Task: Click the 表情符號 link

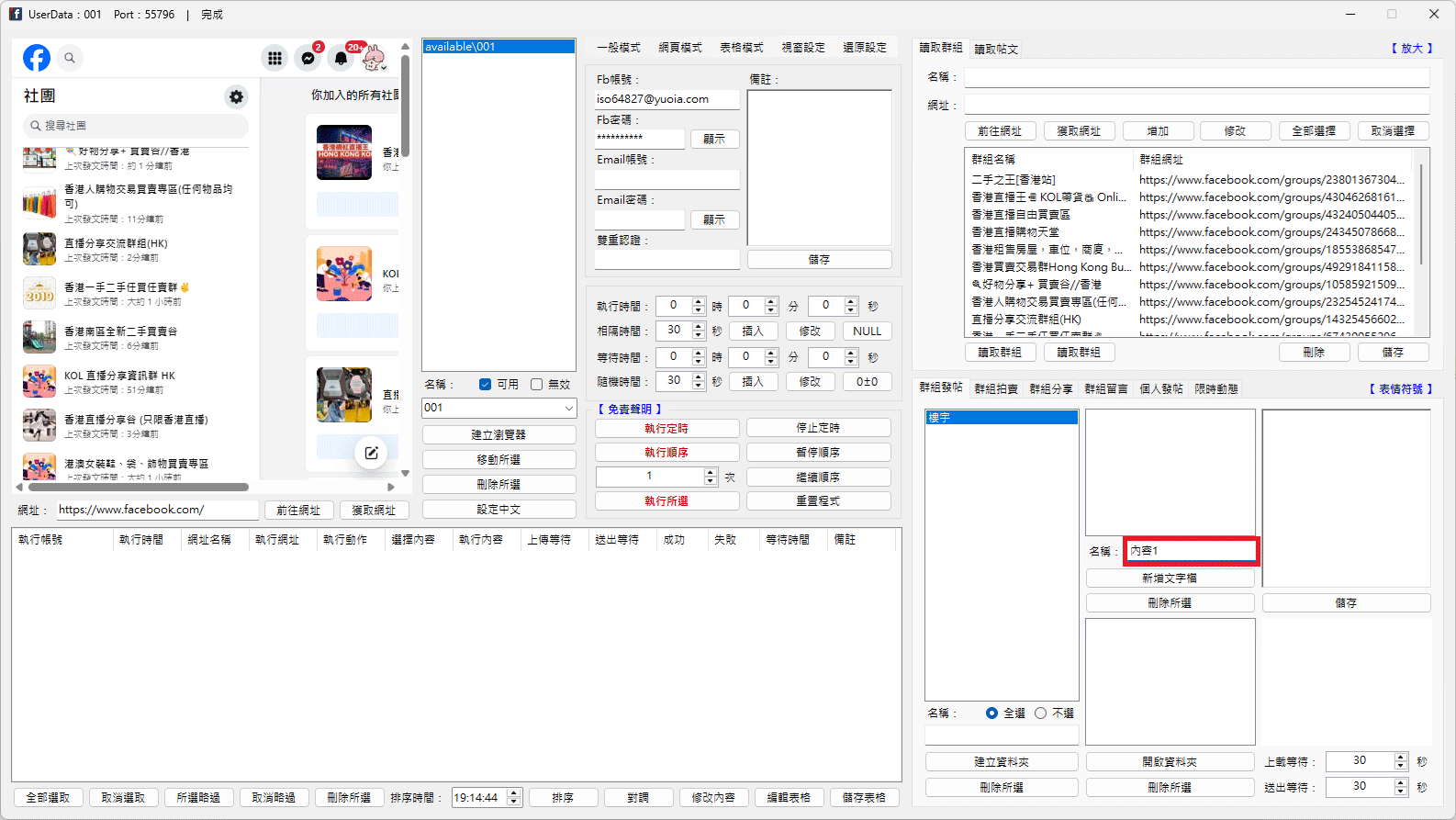Action: tap(1401, 389)
